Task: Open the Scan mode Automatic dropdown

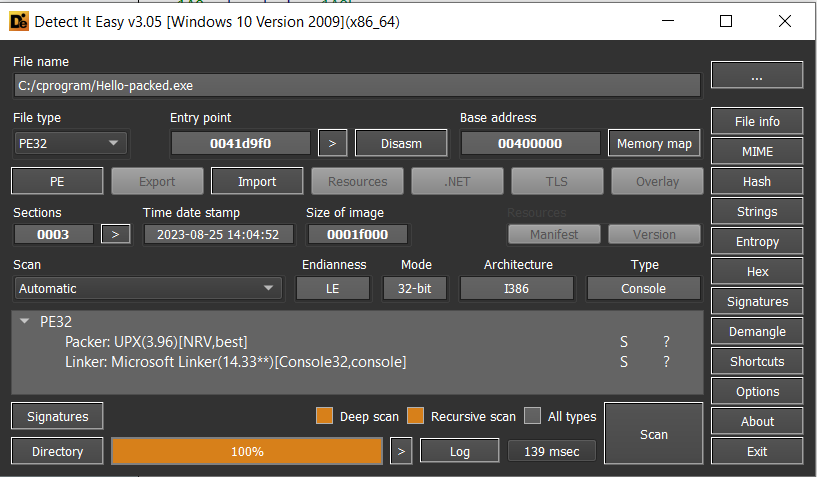Action: (148, 288)
